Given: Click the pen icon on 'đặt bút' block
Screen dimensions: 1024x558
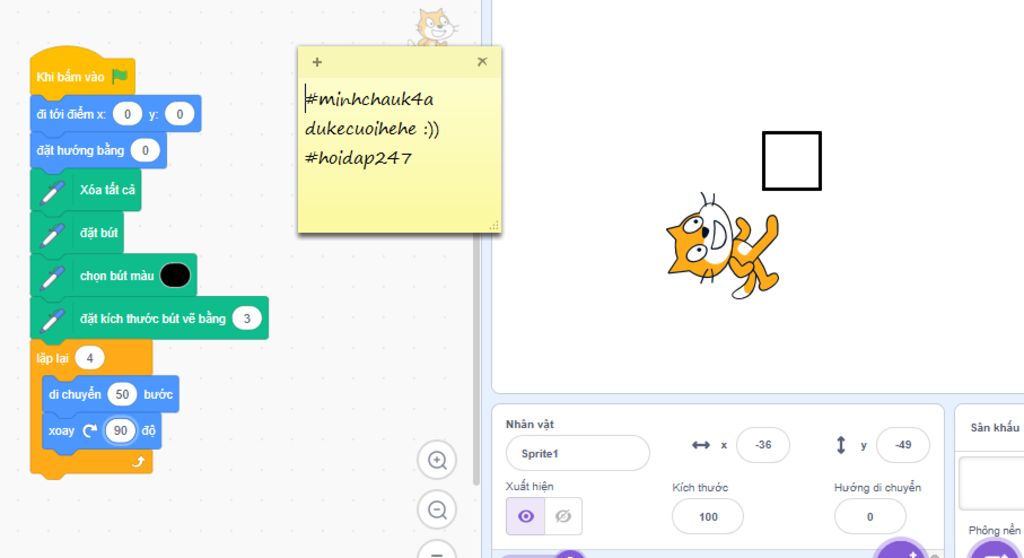Looking at the screenshot, I should [52, 233].
